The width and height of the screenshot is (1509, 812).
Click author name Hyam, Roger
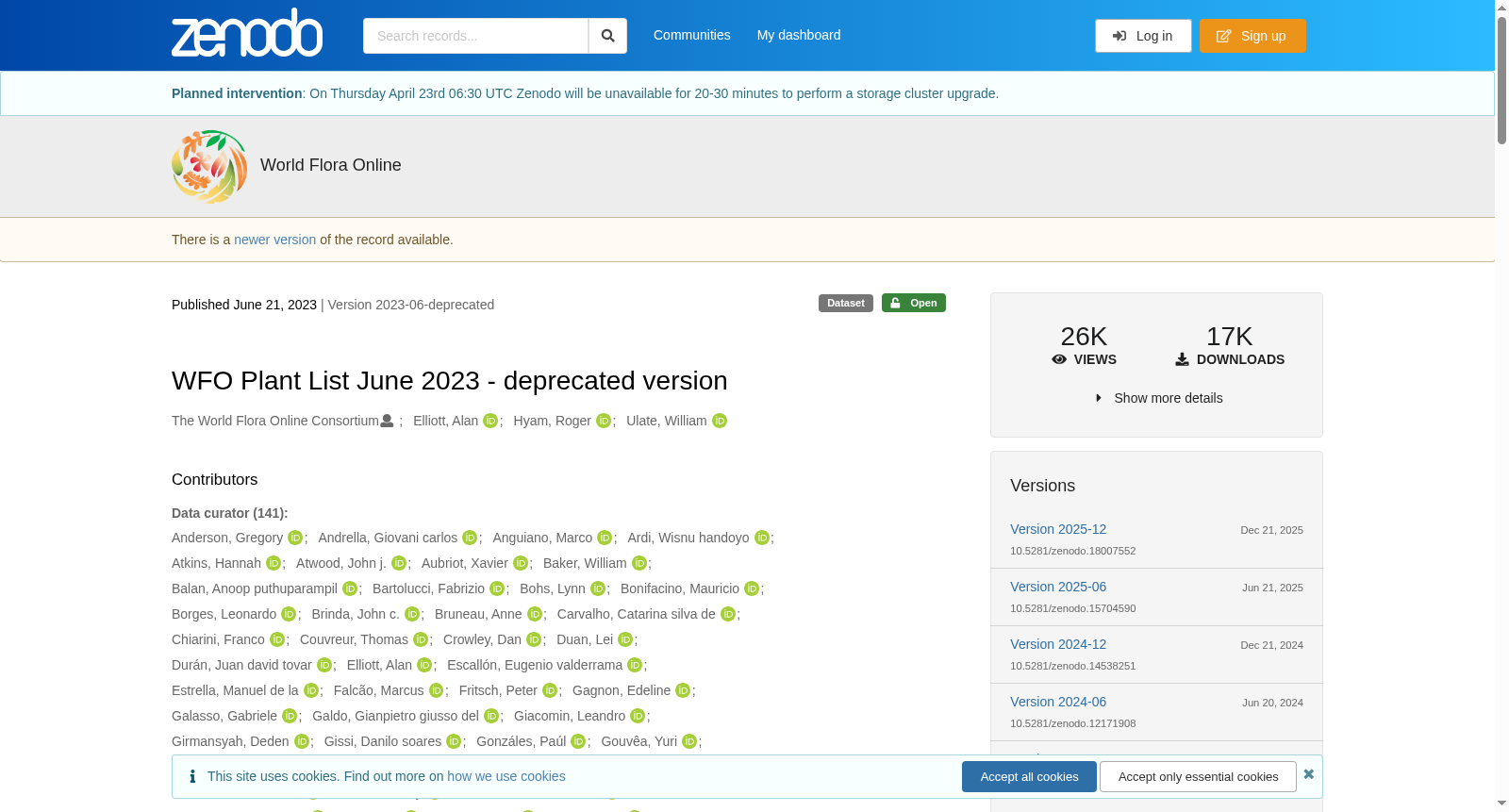[x=553, y=421]
